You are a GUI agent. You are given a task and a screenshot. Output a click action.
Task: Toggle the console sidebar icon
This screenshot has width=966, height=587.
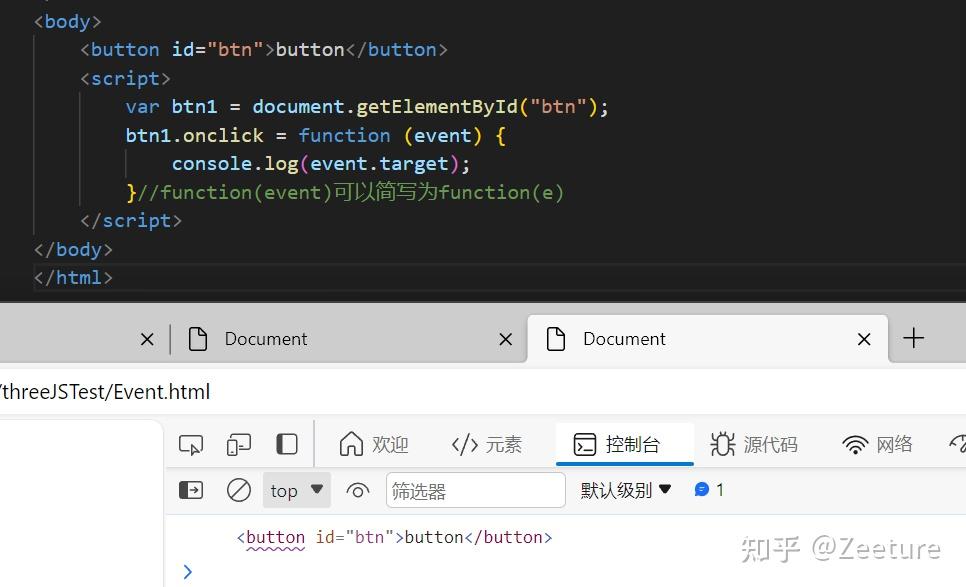[x=191, y=490]
